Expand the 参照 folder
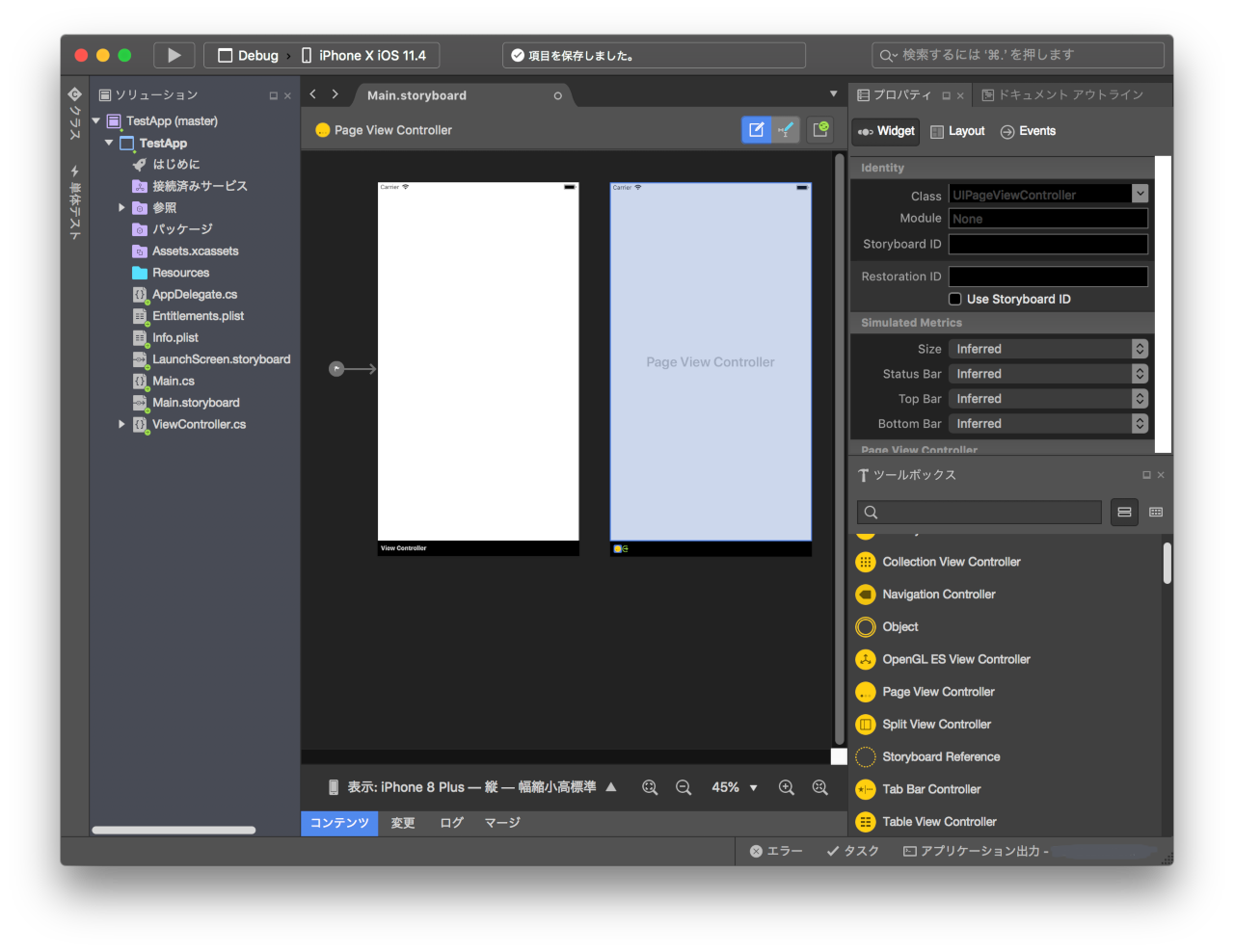The width and height of the screenshot is (1234, 952). [121, 208]
